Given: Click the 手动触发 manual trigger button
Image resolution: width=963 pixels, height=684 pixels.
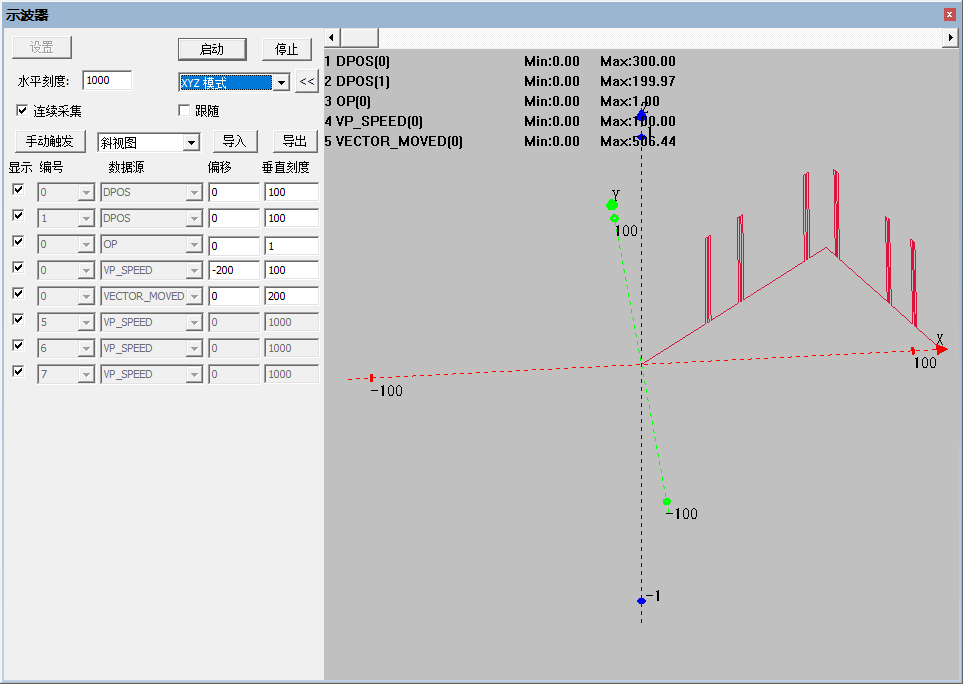Looking at the screenshot, I should click(50, 141).
